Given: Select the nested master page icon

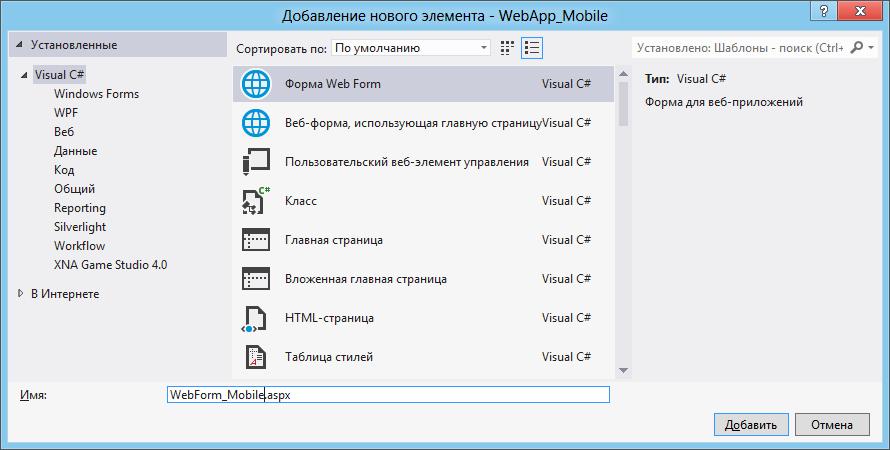Looking at the screenshot, I should click(257, 279).
